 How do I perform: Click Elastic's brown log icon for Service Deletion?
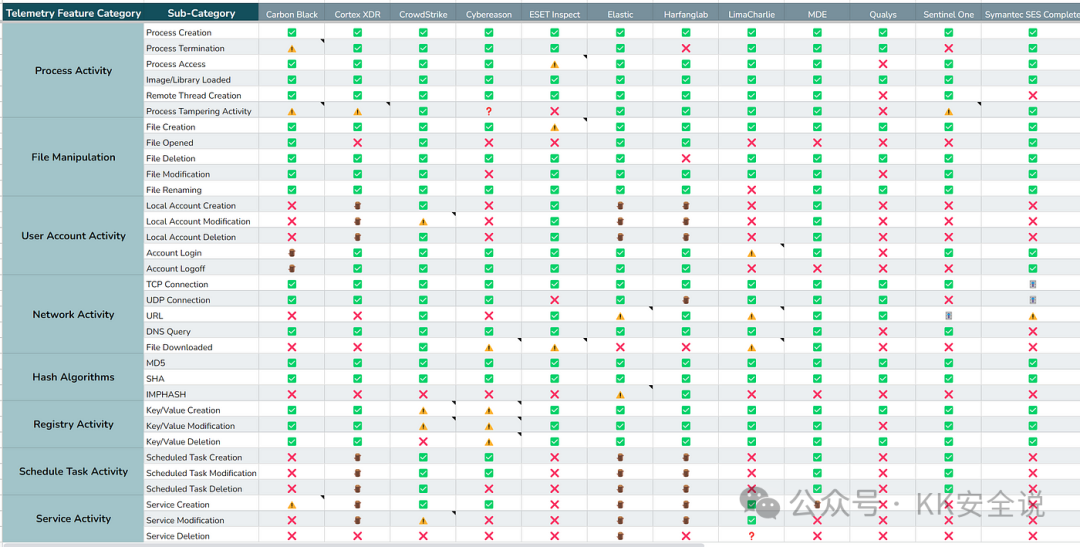pos(620,536)
